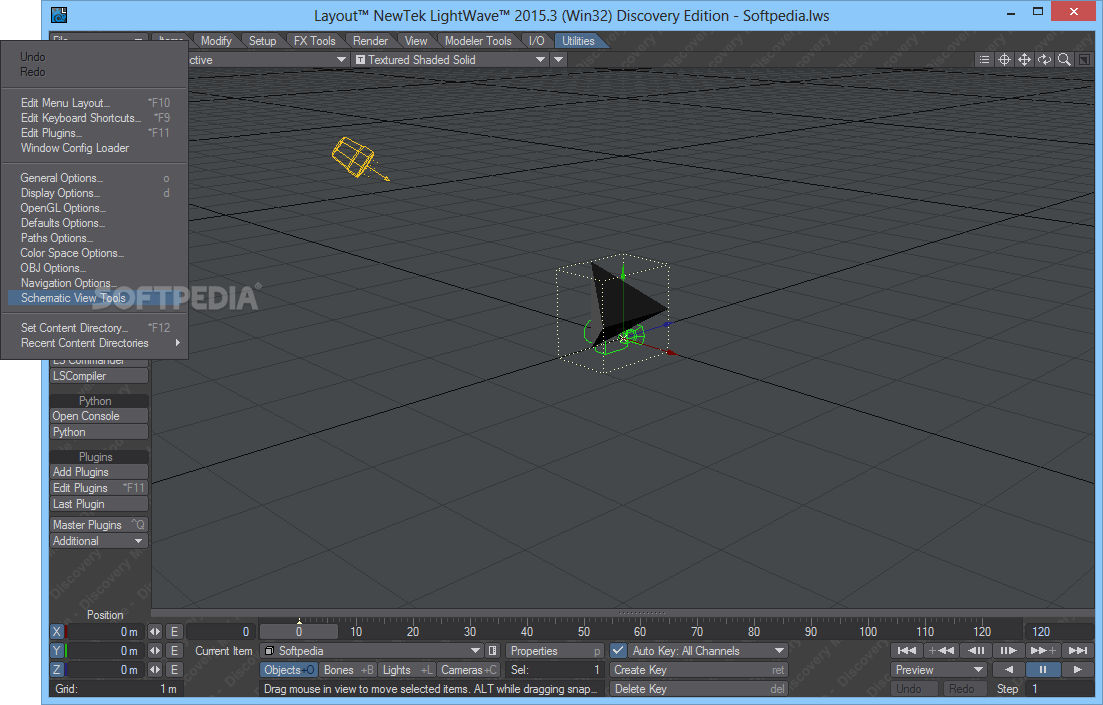Image resolution: width=1103 pixels, height=705 pixels.
Task: Expand Recent Content Directories submenu
Action: tap(94, 343)
